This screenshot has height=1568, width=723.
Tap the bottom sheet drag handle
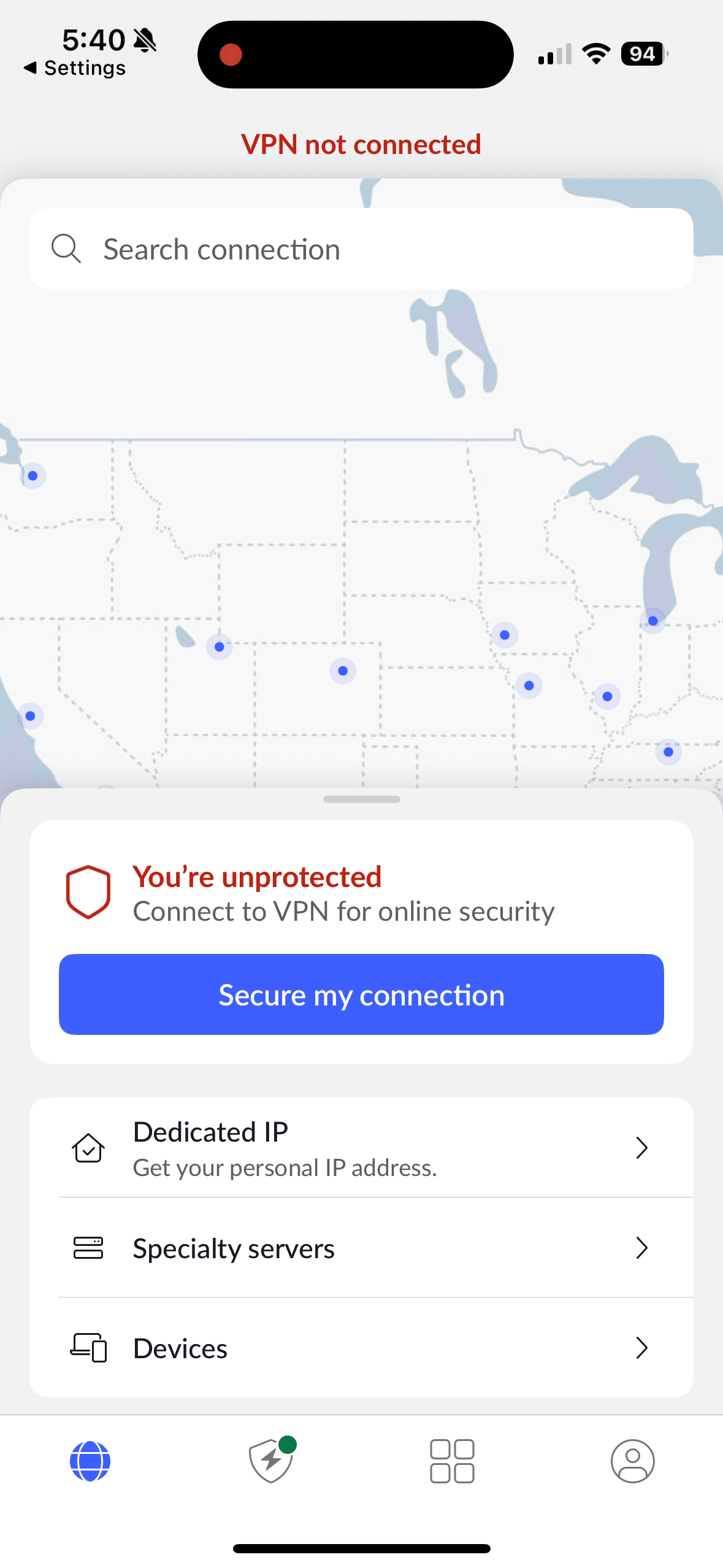click(361, 799)
